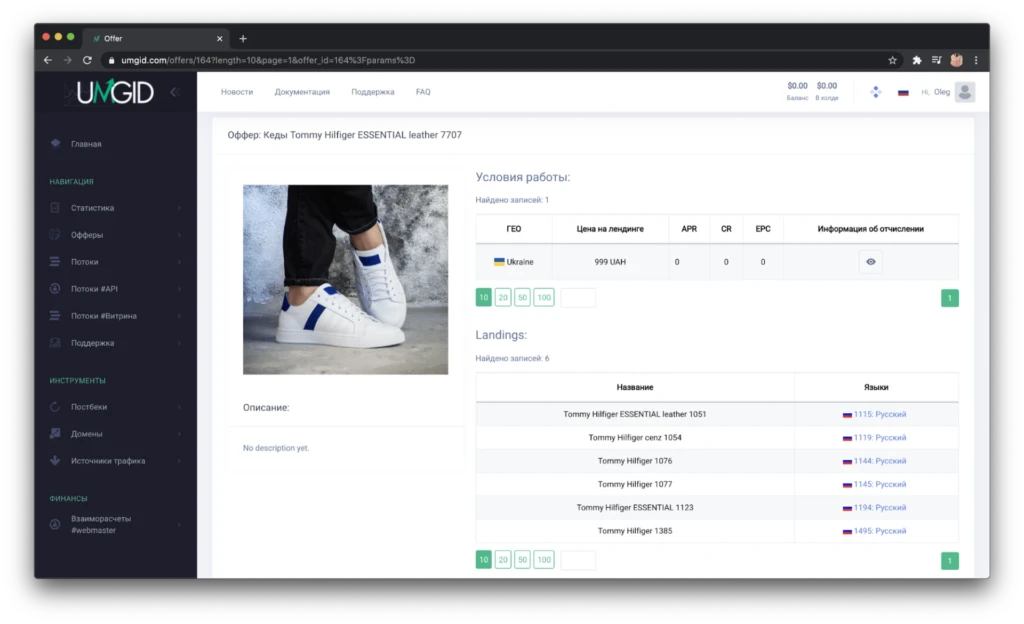
Task: Open the Новости top menu
Action: (236, 92)
